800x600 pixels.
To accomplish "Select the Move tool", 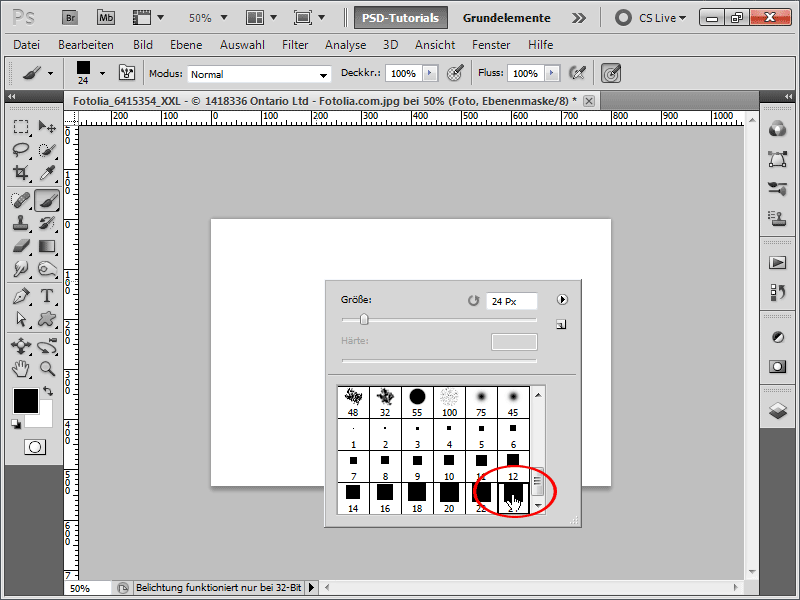I will pyautogui.click(x=47, y=126).
